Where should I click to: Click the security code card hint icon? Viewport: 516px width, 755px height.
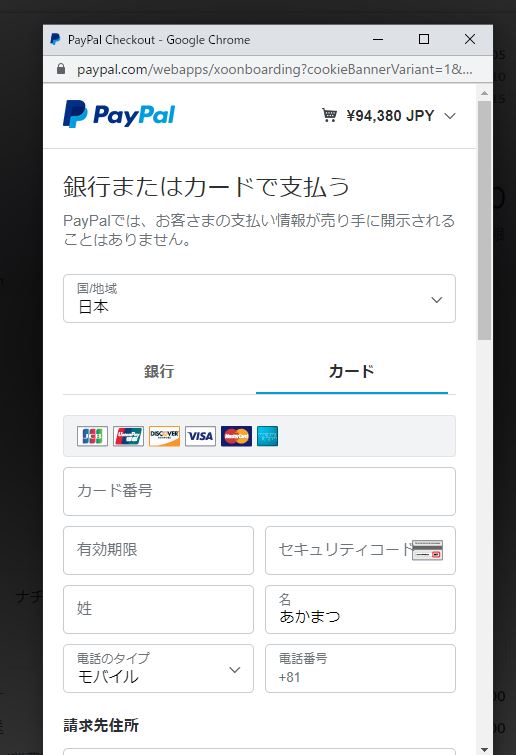[x=427, y=550]
